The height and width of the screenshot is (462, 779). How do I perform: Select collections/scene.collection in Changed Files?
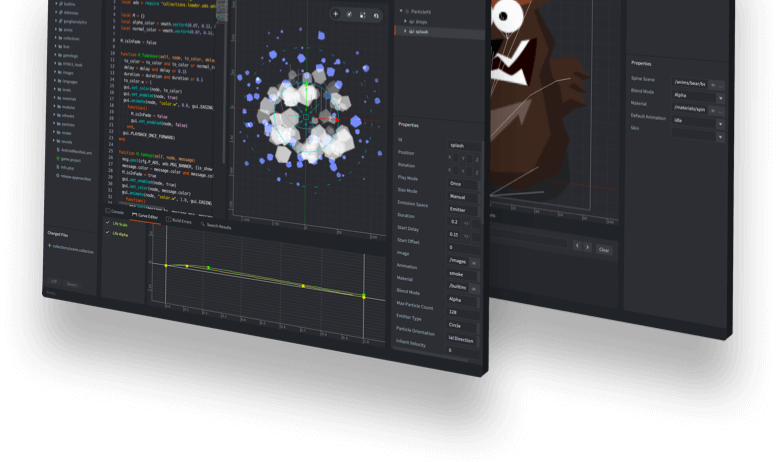[71, 248]
